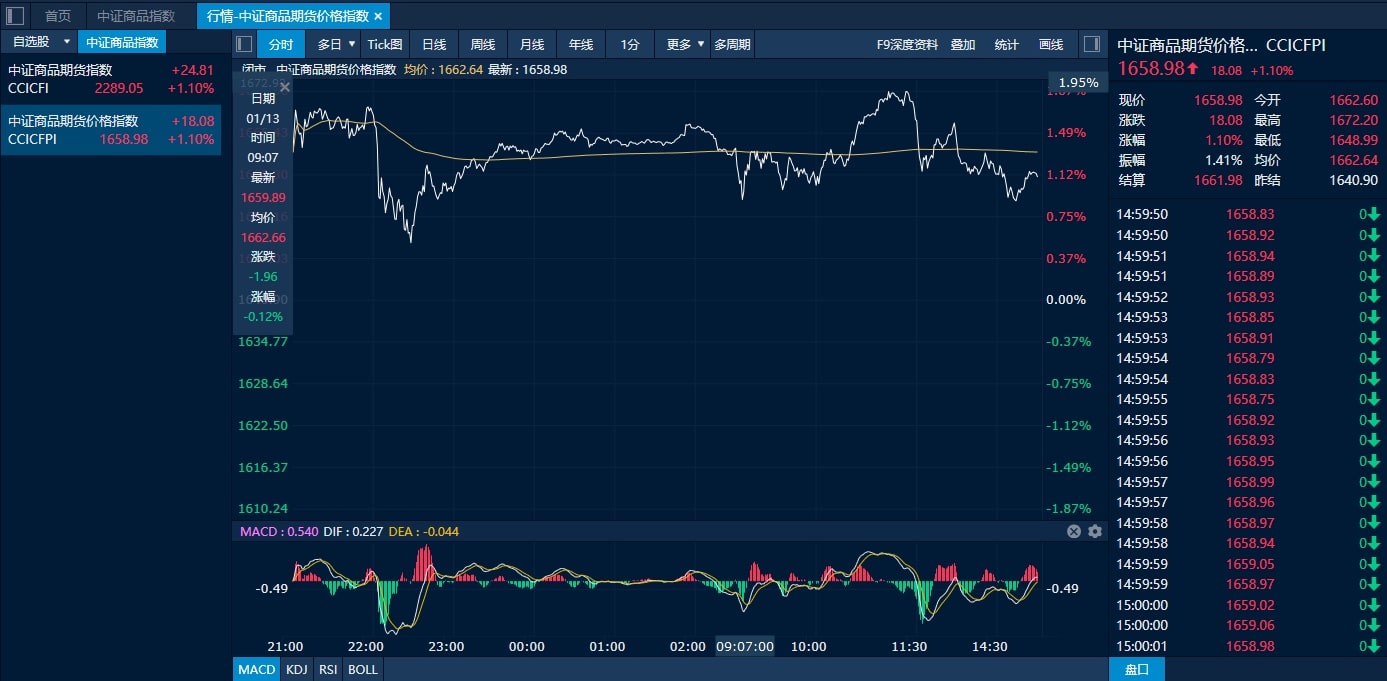The height and width of the screenshot is (681, 1387).
Task: Click the 09:07:00 time axis marker
Action: coord(745,647)
